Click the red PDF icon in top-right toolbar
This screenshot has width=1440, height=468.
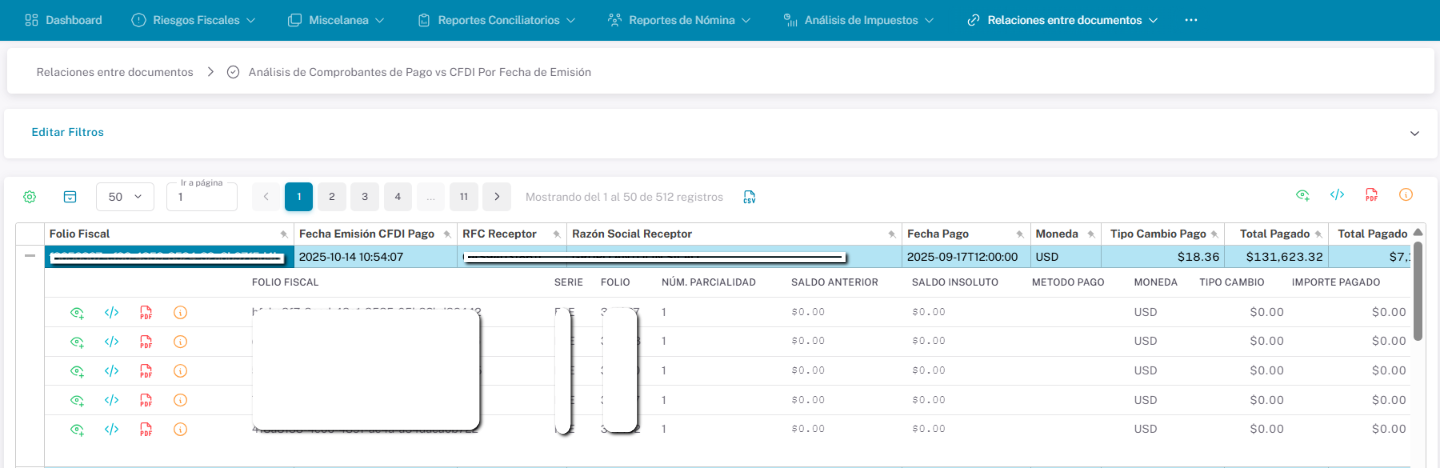click(1371, 195)
